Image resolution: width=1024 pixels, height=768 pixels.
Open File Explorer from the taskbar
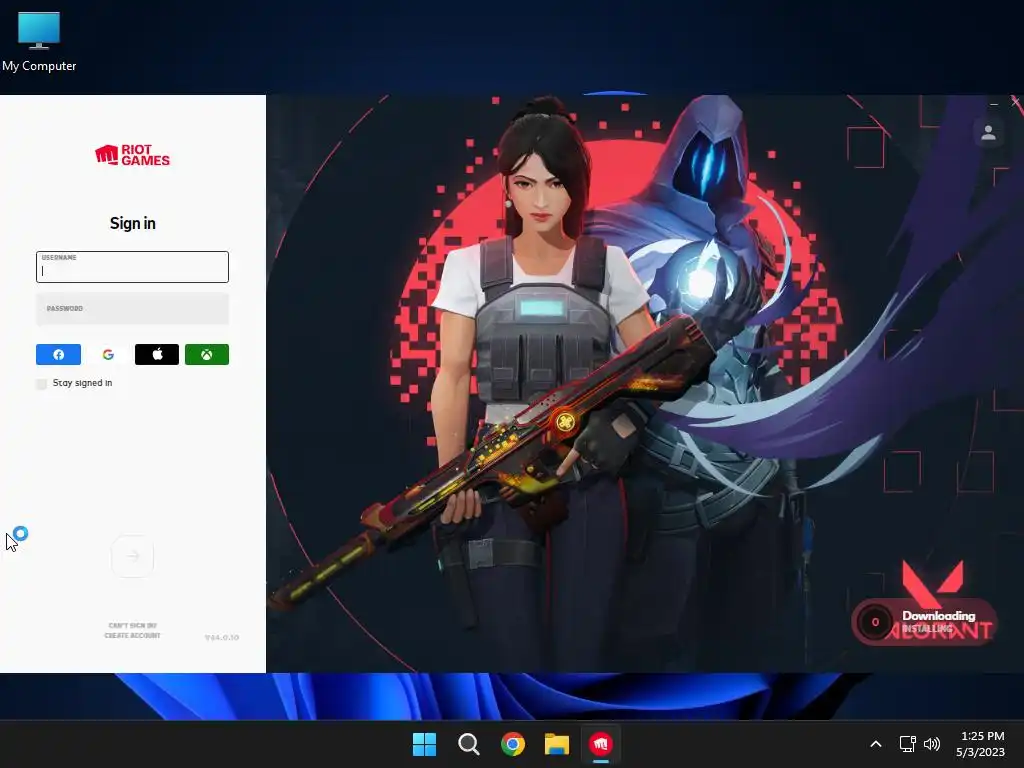tap(556, 744)
